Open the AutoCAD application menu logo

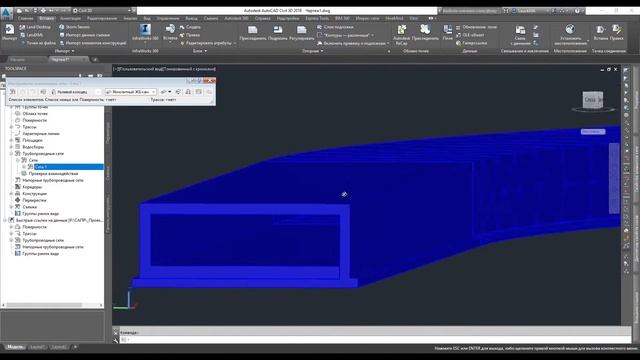click(x=6, y=13)
